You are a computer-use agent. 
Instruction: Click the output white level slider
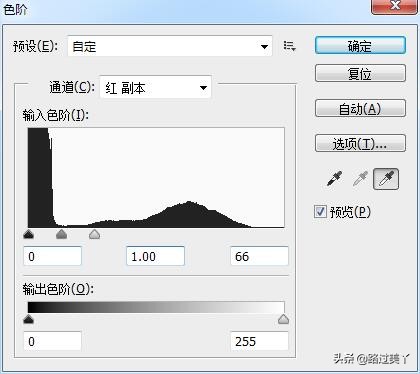pyautogui.click(x=283, y=319)
